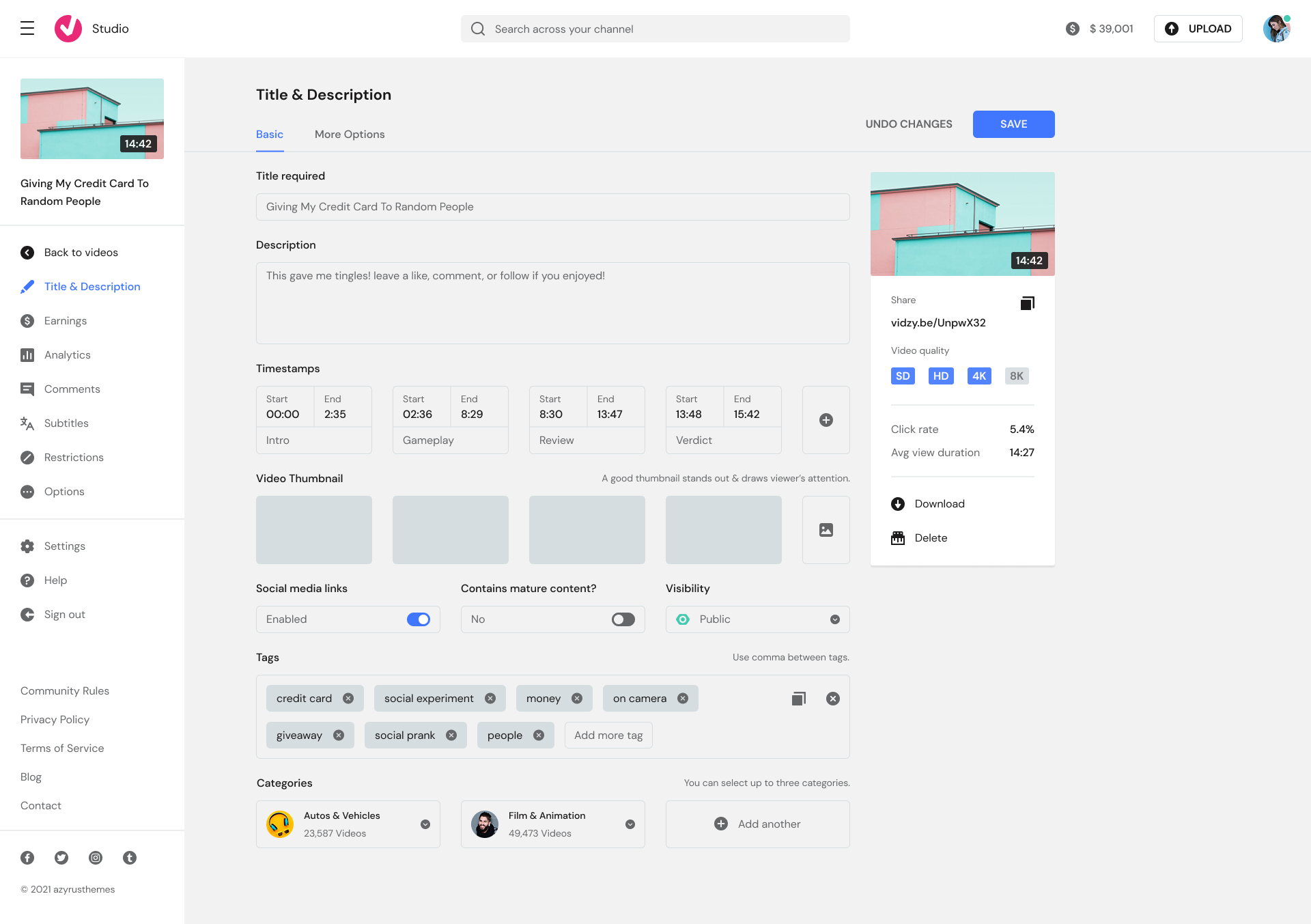Image resolution: width=1311 pixels, height=924 pixels.
Task: Add a new timestamp with plus icon
Action: 826,420
